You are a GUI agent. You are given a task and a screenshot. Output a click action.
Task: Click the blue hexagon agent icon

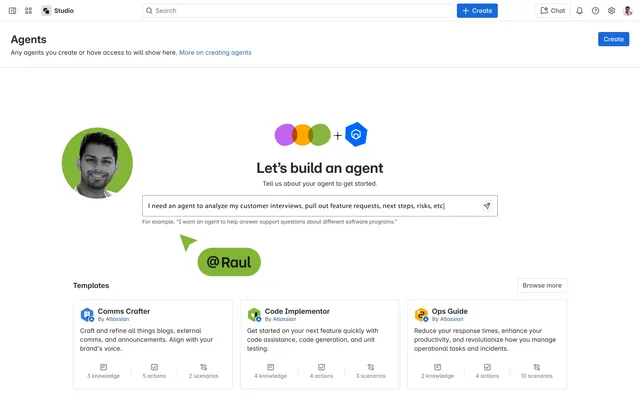click(x=356, y=134)
